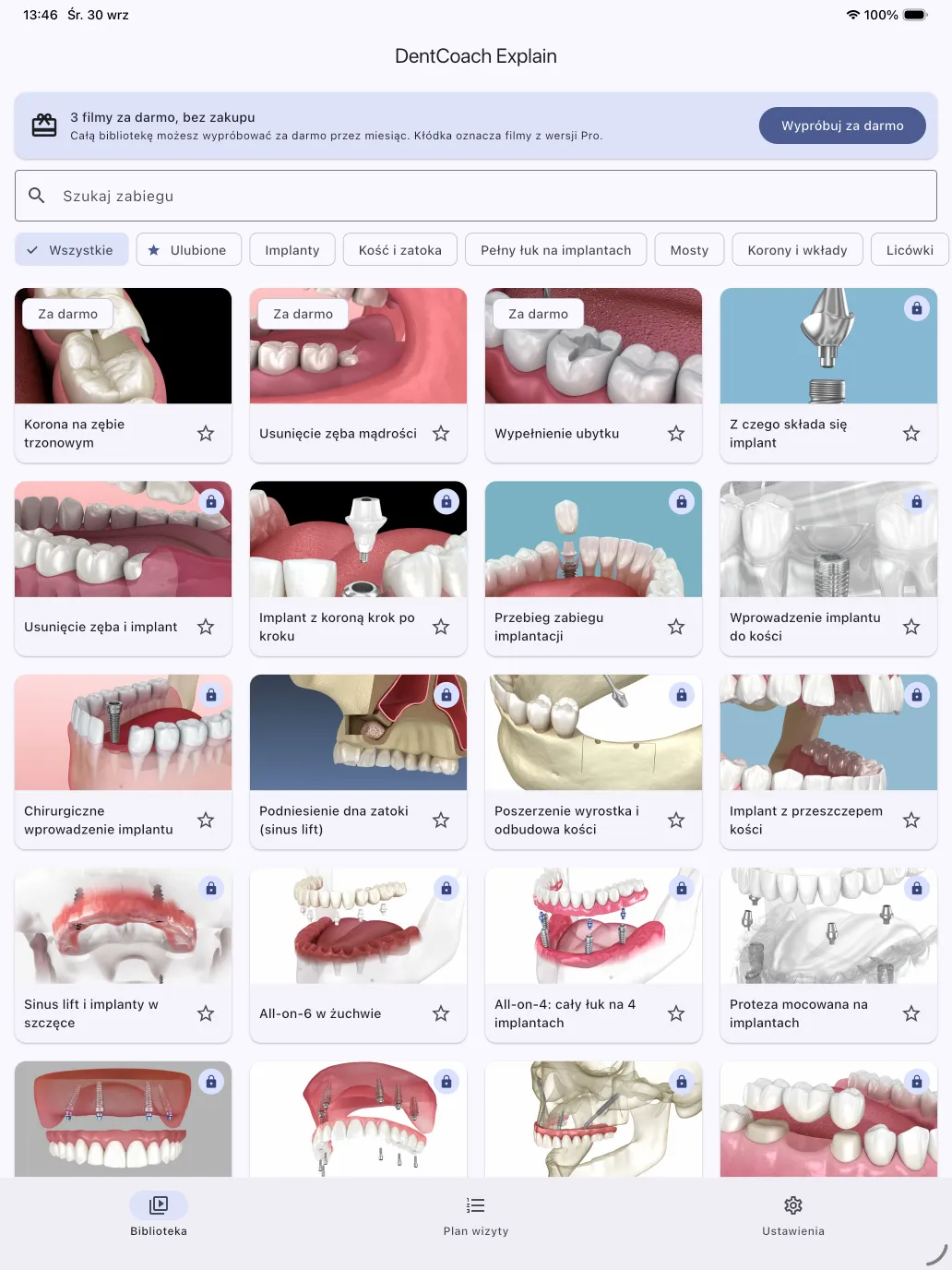
Task: Click lock icon on Podniesienie dna zatoki
Action: (446, 694)
